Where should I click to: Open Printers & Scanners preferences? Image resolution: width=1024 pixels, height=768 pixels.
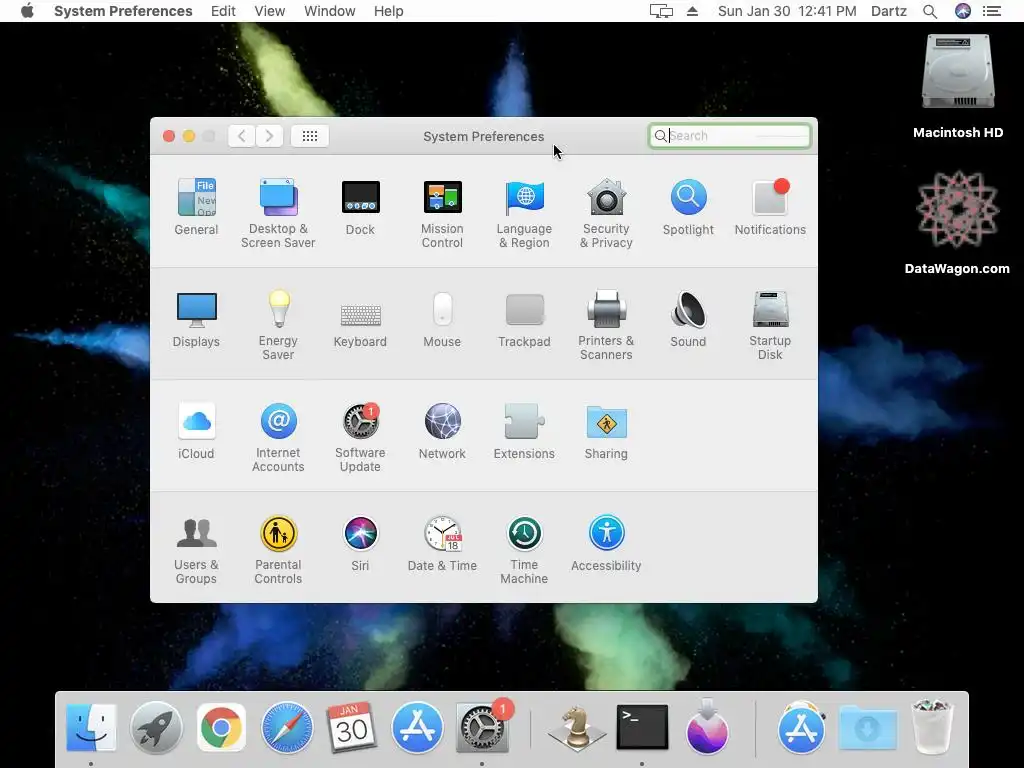pos(606,325)
